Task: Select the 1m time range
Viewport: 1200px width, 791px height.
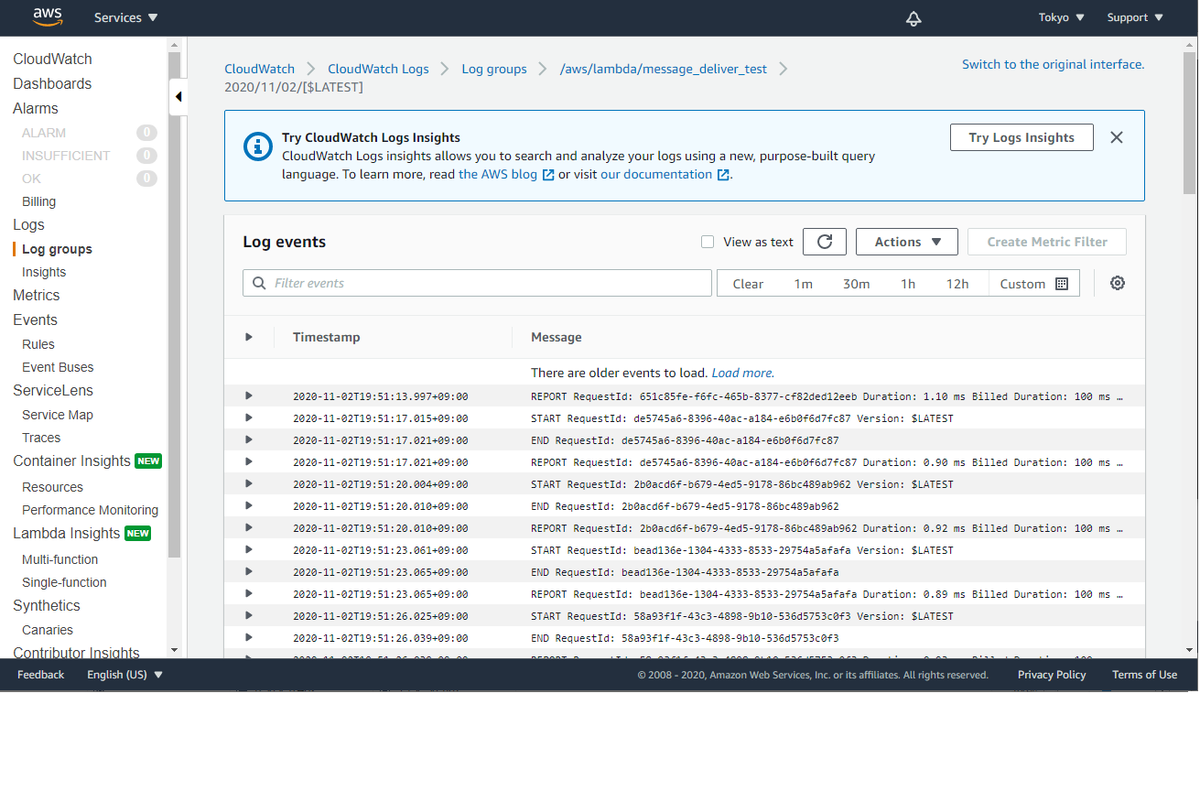Action: [803, 284]
